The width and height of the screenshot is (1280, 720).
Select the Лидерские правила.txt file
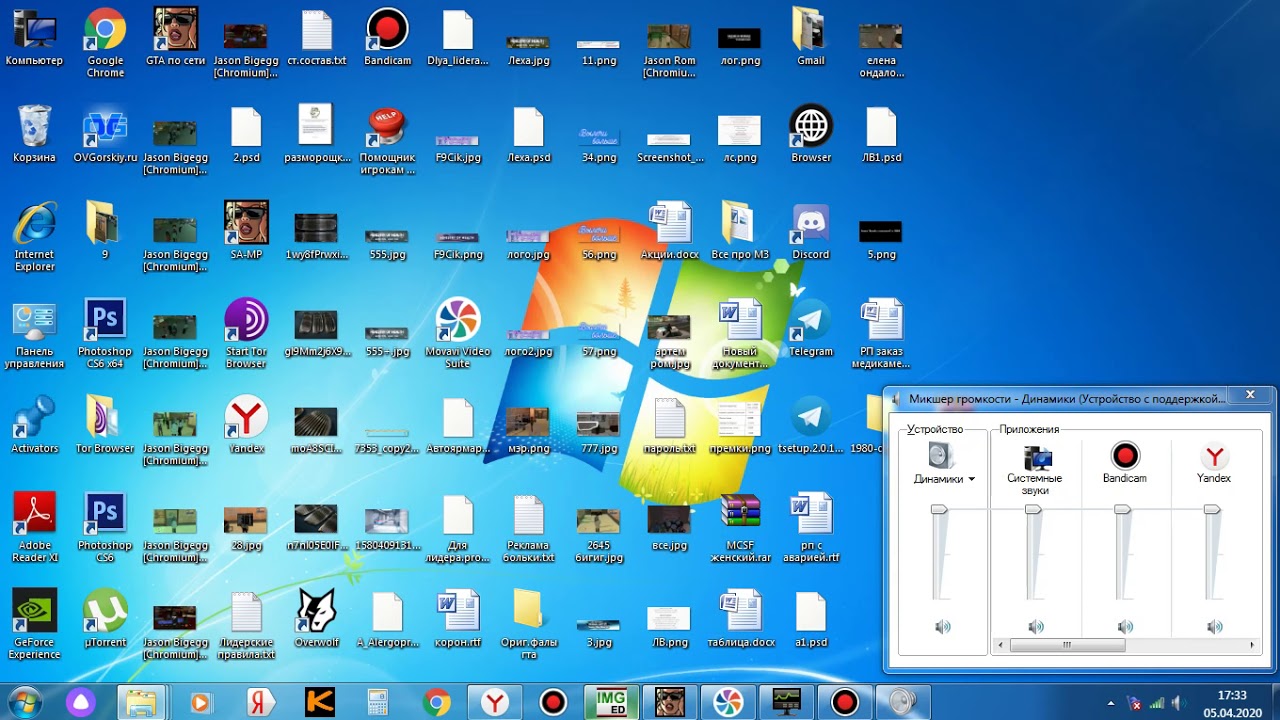tap(246, 625)
